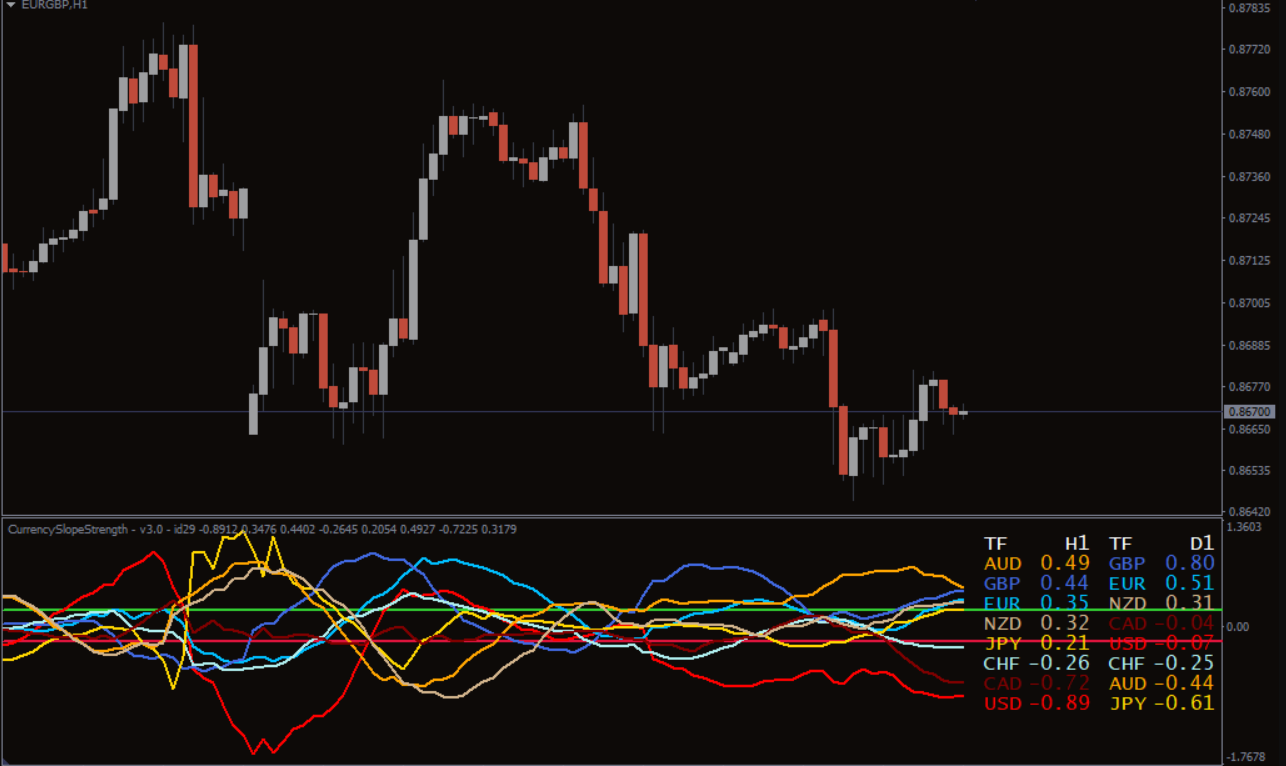Click the 0.87835 label on the price axis
The image size is (1286, 766).
pyautogui.click(x=1248, y=8)
